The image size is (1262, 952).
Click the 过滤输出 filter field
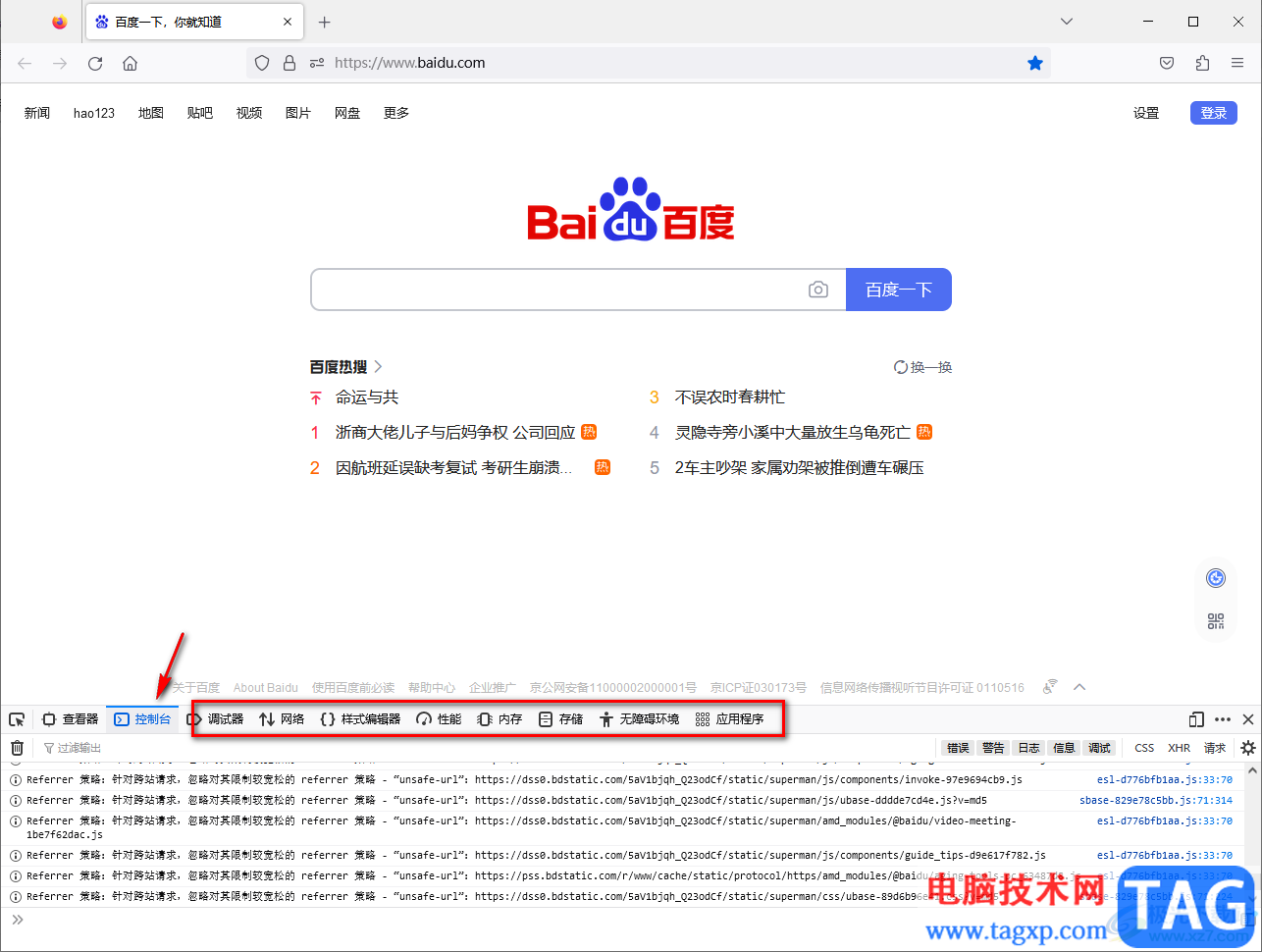coord(486,748)
